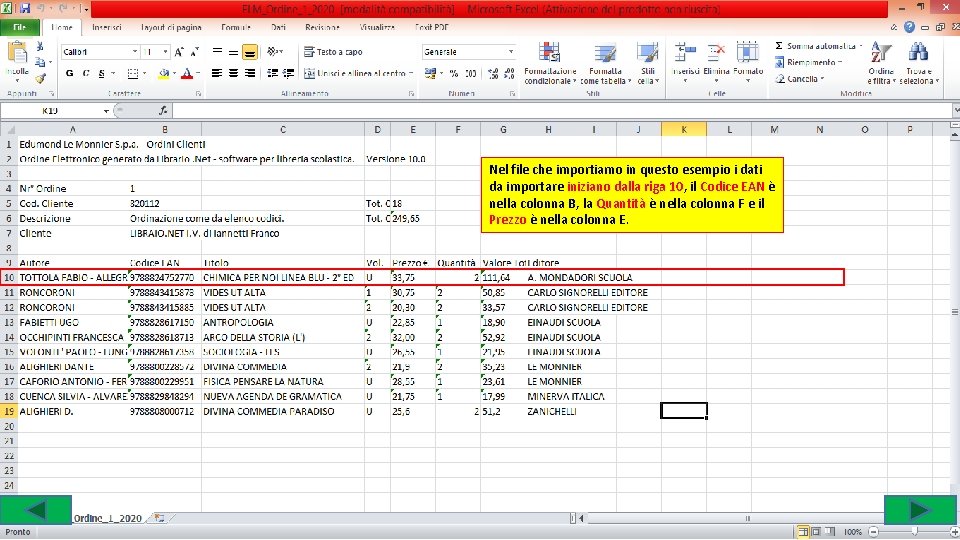Click the fill color bucket icon
960x540 pixels.
coord(163,73)
